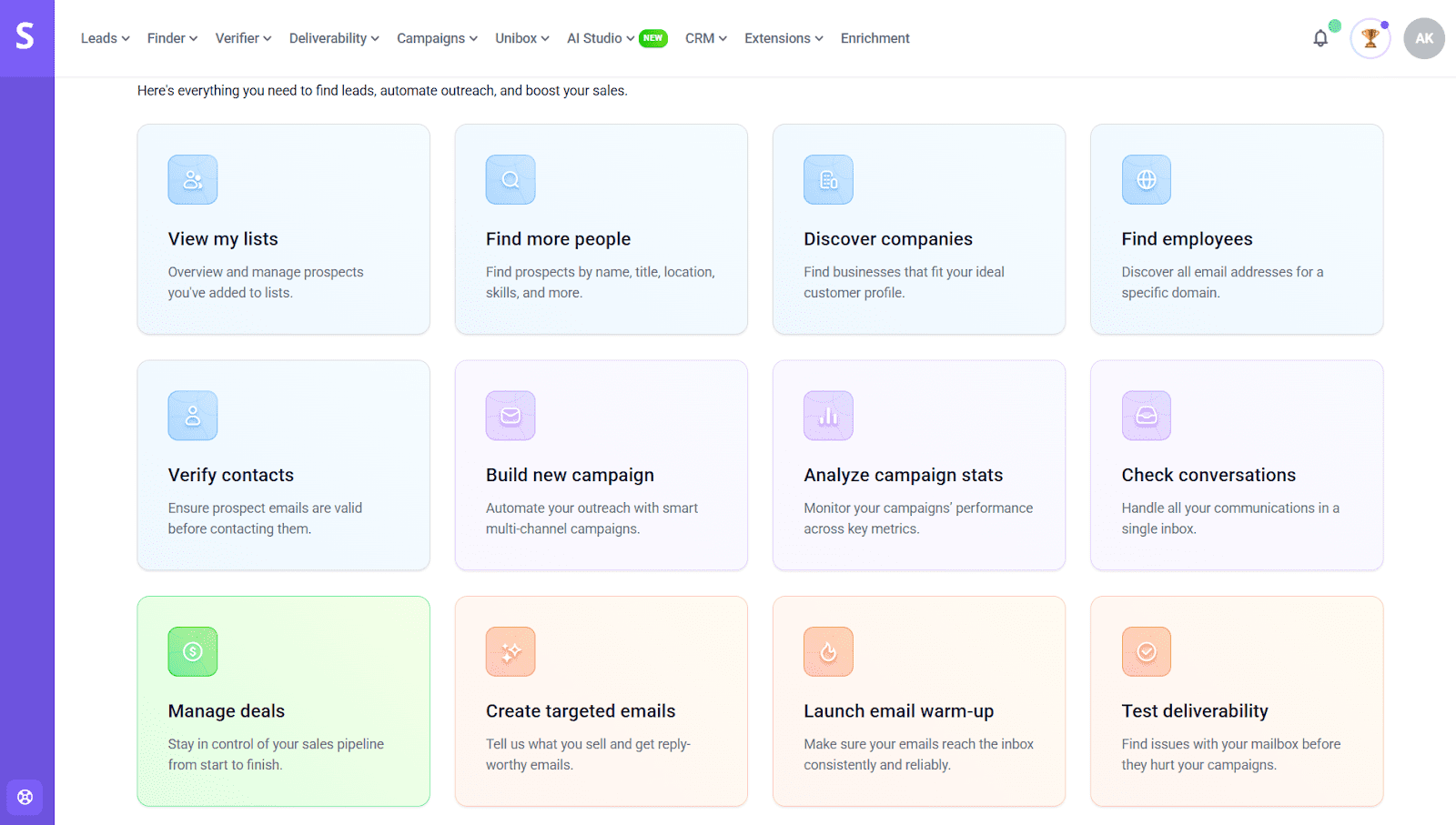1456x825 pixels.
Task: Expand the Finder dropdown menu
Action: 172,38
